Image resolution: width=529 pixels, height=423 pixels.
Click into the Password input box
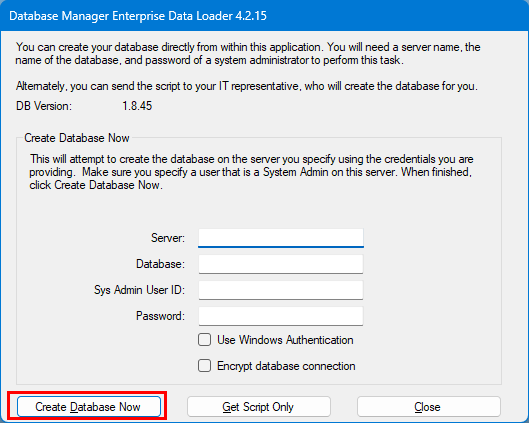click(281, 316)
